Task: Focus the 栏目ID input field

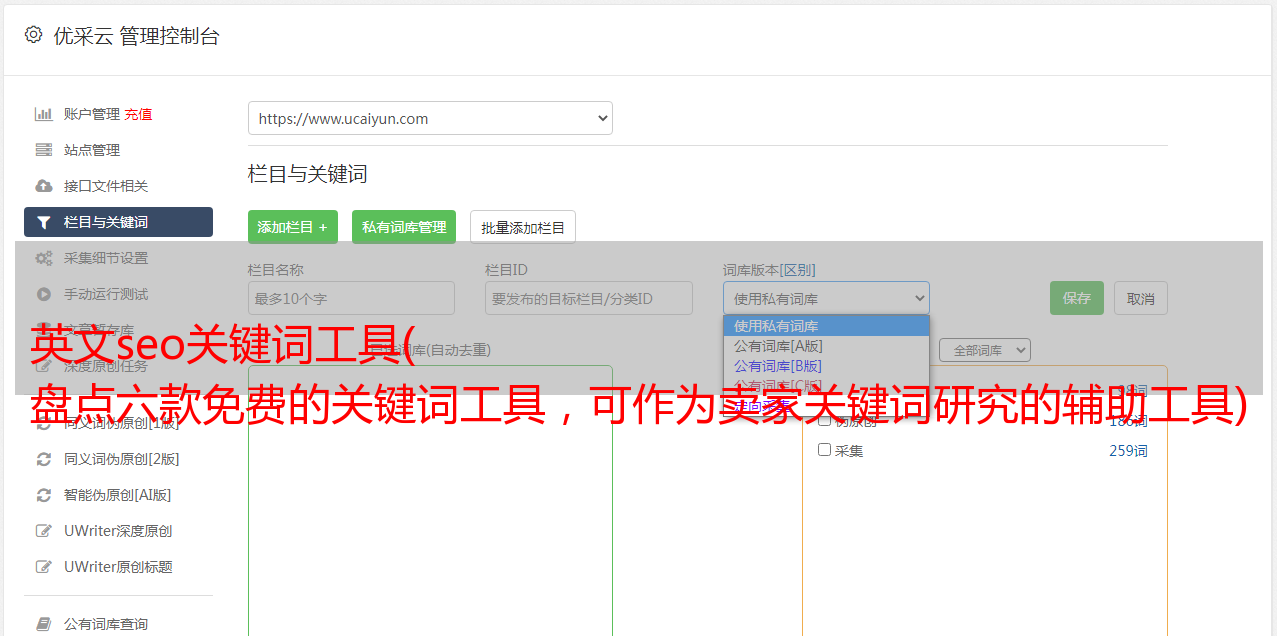Action: (x=589, y=298)
